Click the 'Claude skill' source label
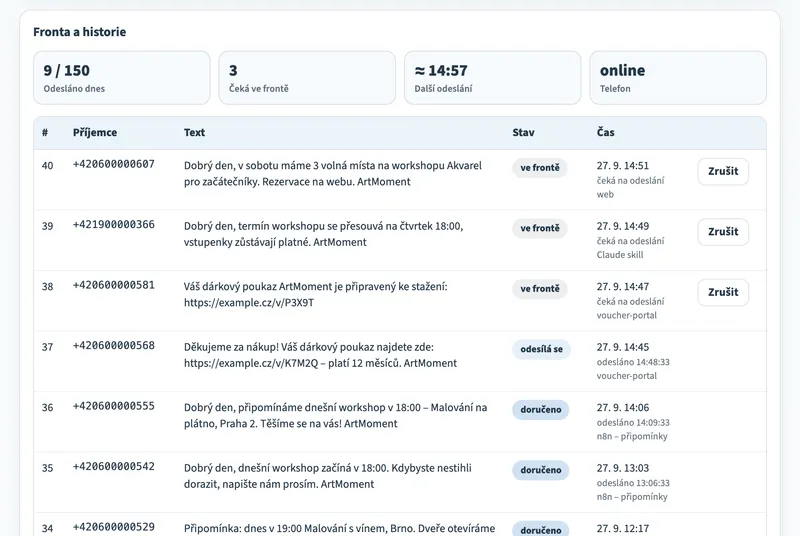Viewport: 800px width, 536px height. 619,254
